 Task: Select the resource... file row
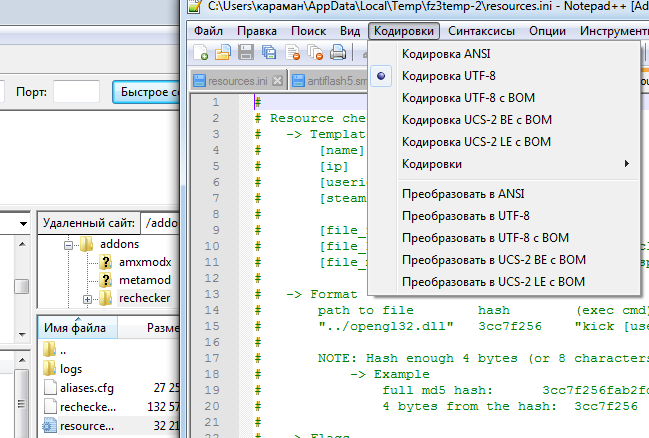click(x=110, y=426)
